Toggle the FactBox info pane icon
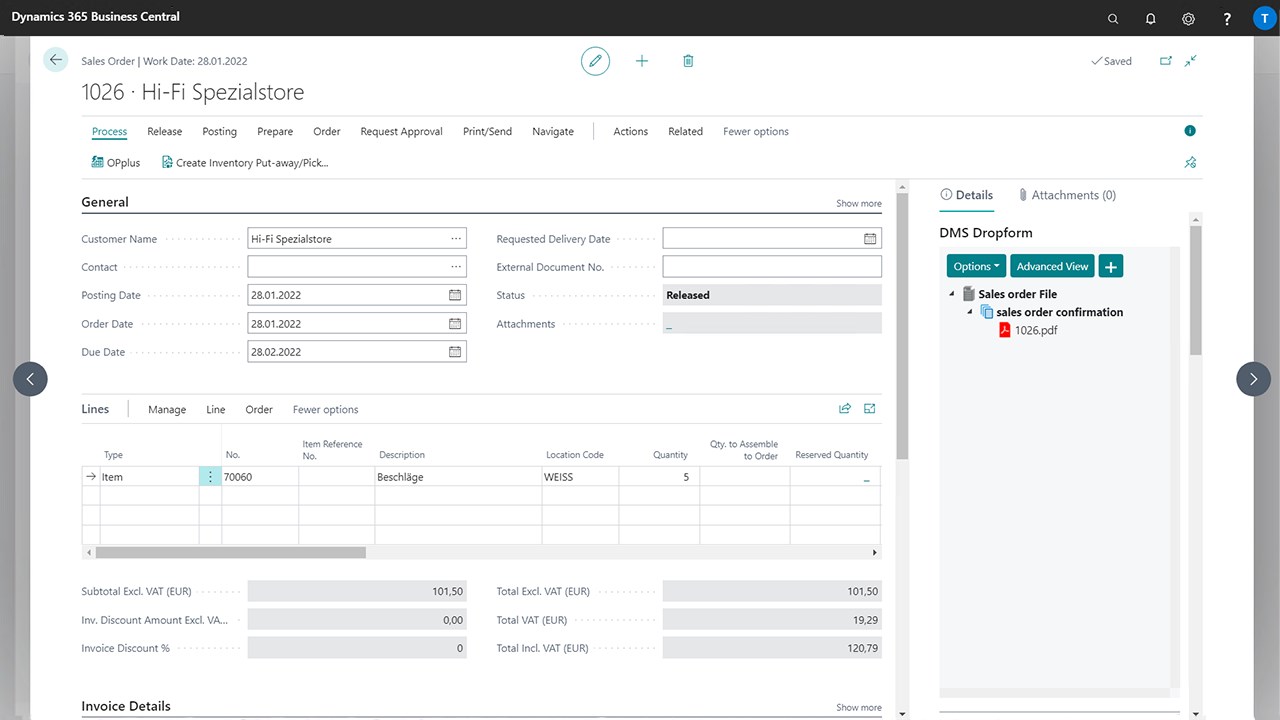 (x=1190, y=131)
